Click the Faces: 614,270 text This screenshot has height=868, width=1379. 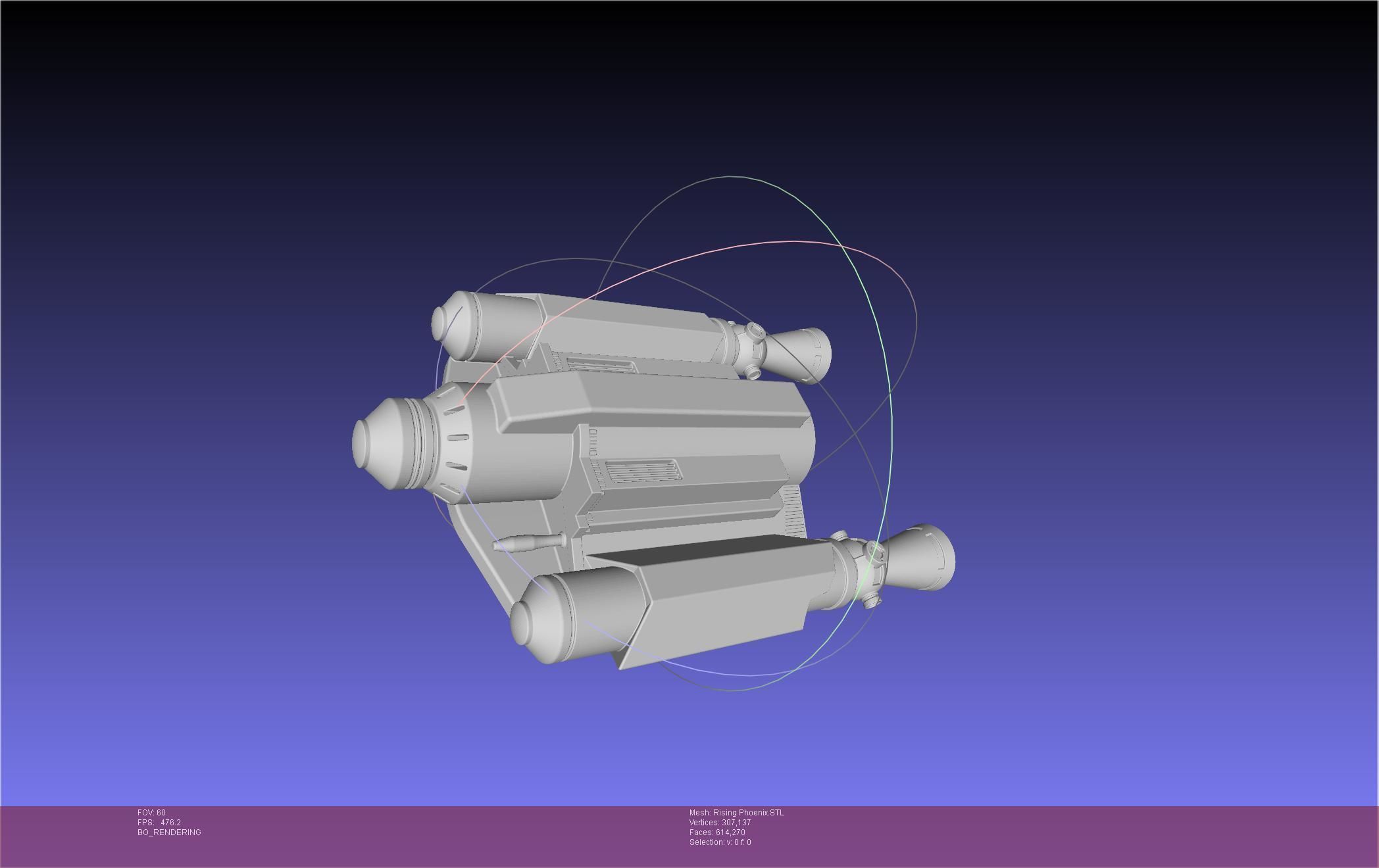tap(717, 832)
